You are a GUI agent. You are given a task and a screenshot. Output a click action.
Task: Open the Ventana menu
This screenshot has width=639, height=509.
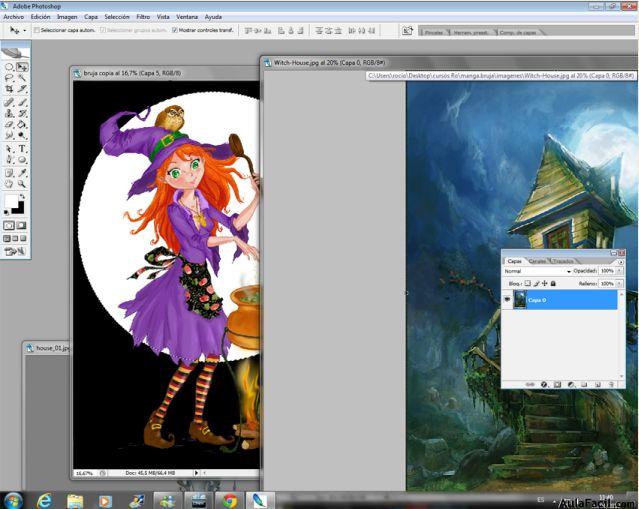coord(187,17)
